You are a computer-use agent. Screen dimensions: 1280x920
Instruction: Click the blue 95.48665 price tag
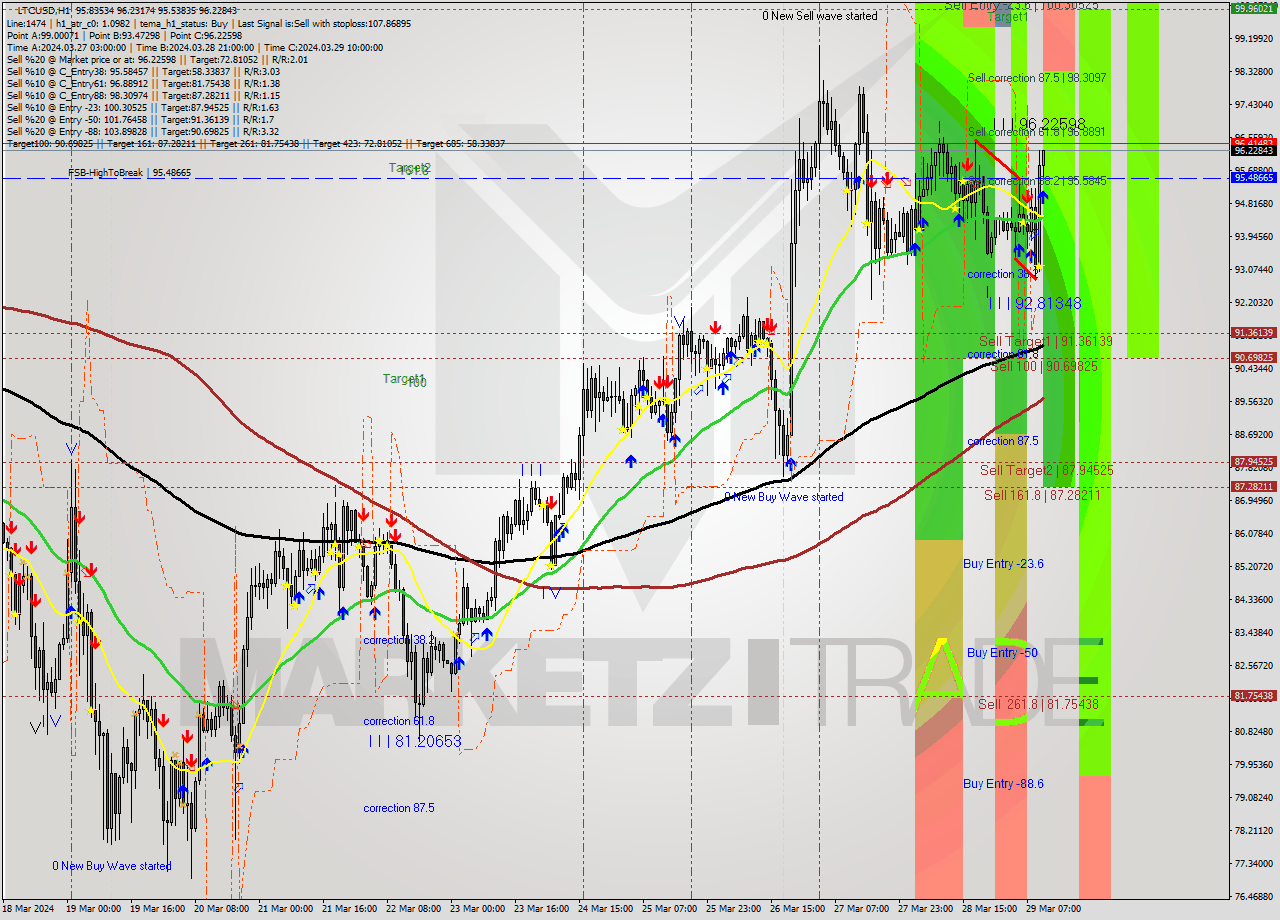pos(1254,177)
